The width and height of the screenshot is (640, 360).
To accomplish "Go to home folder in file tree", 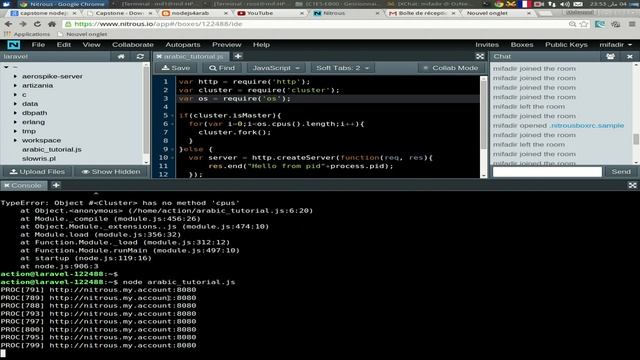I will coord(121,56).
